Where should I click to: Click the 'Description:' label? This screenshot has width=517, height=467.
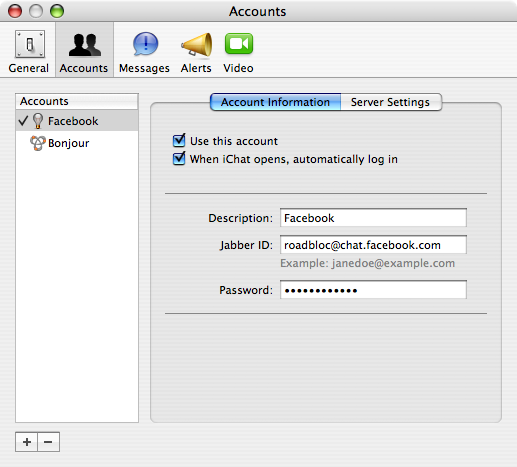coord(241,218)
